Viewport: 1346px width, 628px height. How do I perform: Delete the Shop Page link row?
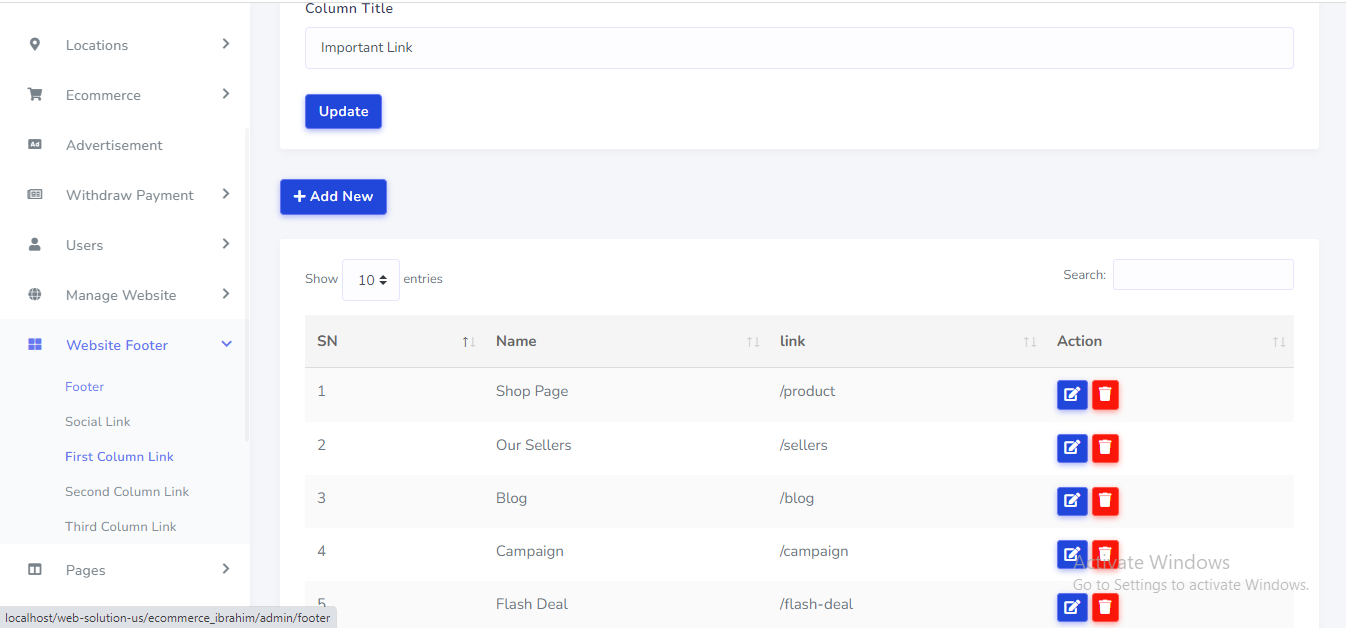tap(1105, 395)
